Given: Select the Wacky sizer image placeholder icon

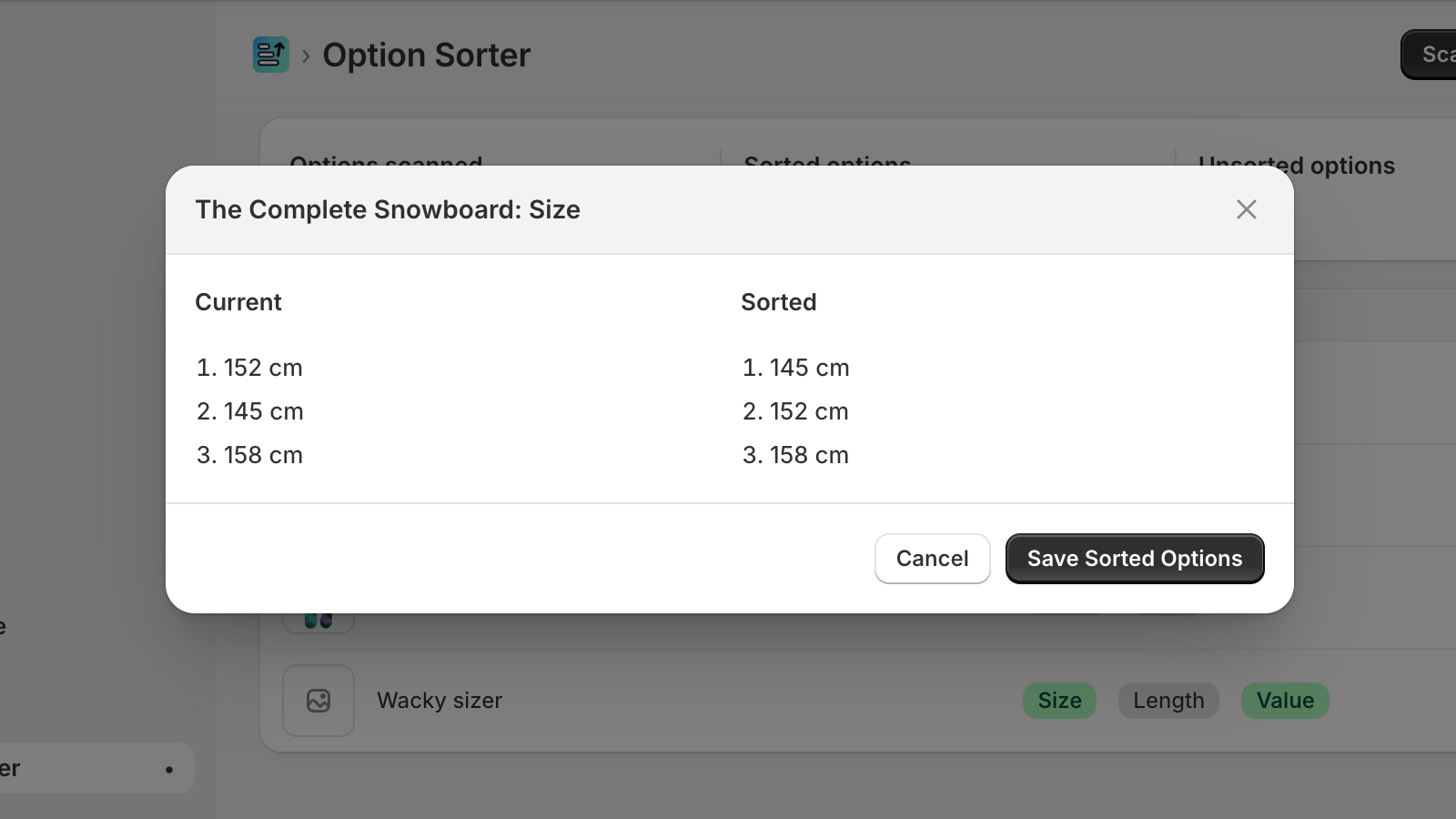Looking at the screenshot, I should click(318, 701).
